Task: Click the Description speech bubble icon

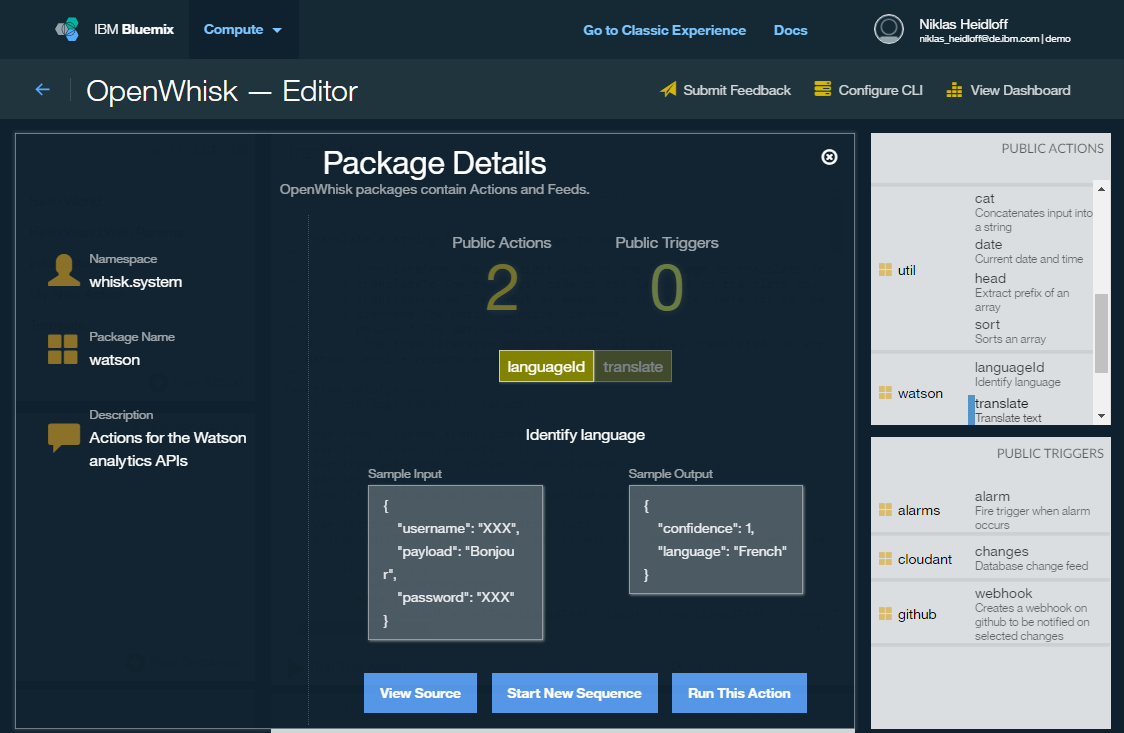Action: point(64,437)
